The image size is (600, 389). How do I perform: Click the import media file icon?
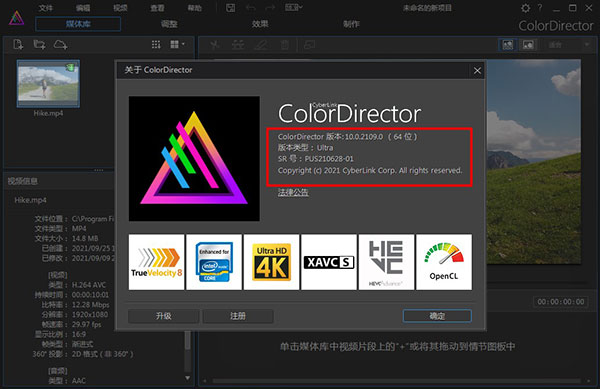click(18, 45)
